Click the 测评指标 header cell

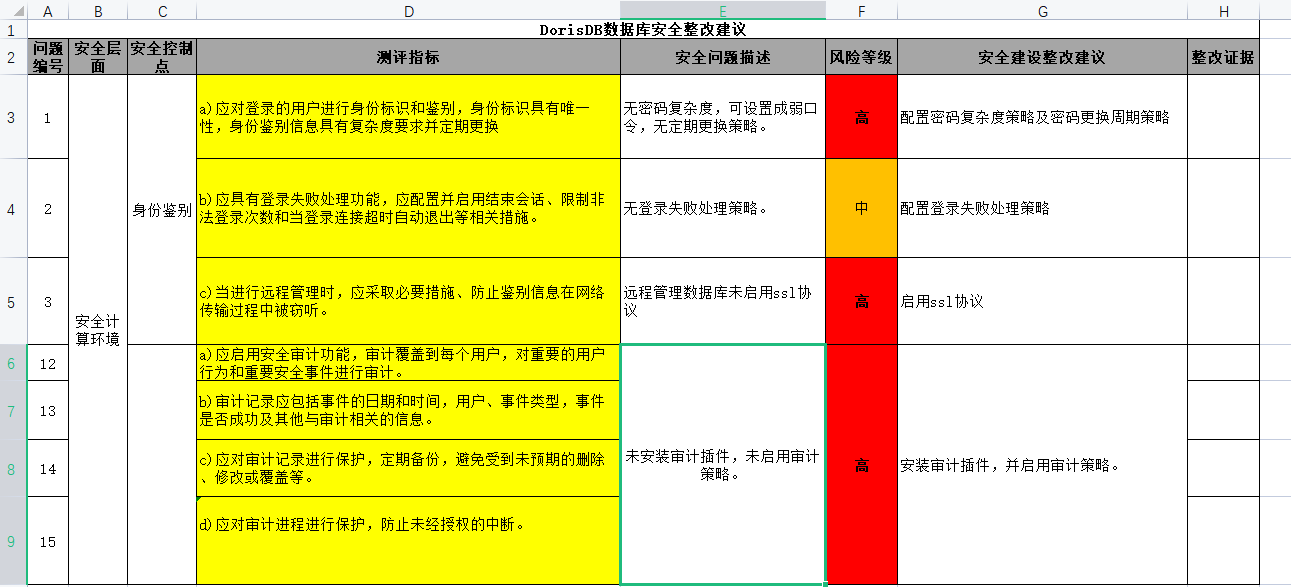[408, 57]
